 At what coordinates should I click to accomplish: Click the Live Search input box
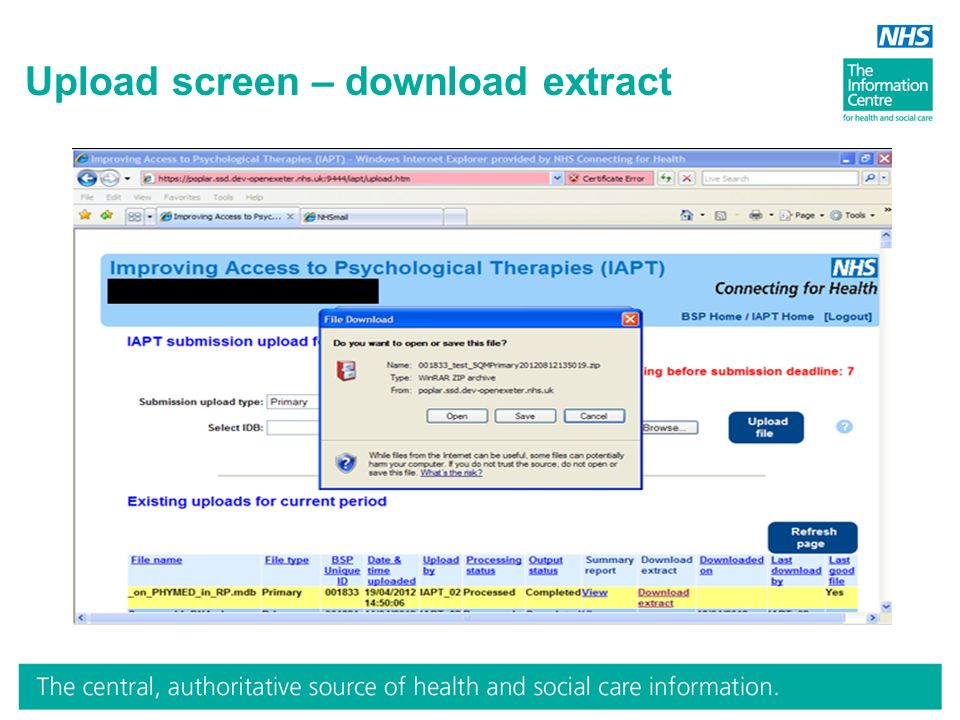779,178
